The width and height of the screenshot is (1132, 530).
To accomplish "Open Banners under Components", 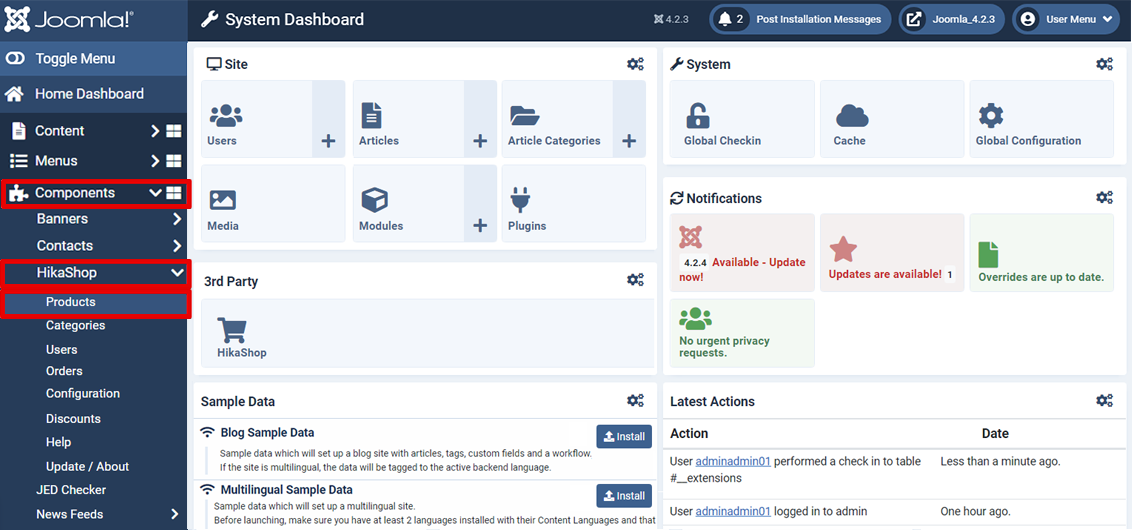I will [x=63, y=219].
